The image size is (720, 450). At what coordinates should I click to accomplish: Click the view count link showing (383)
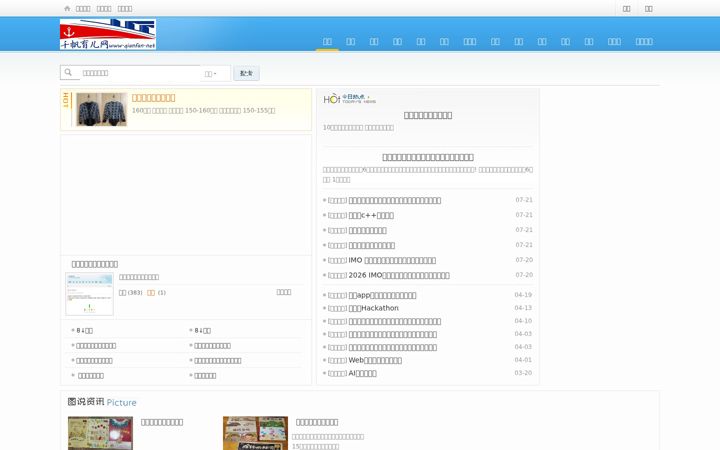130,292
